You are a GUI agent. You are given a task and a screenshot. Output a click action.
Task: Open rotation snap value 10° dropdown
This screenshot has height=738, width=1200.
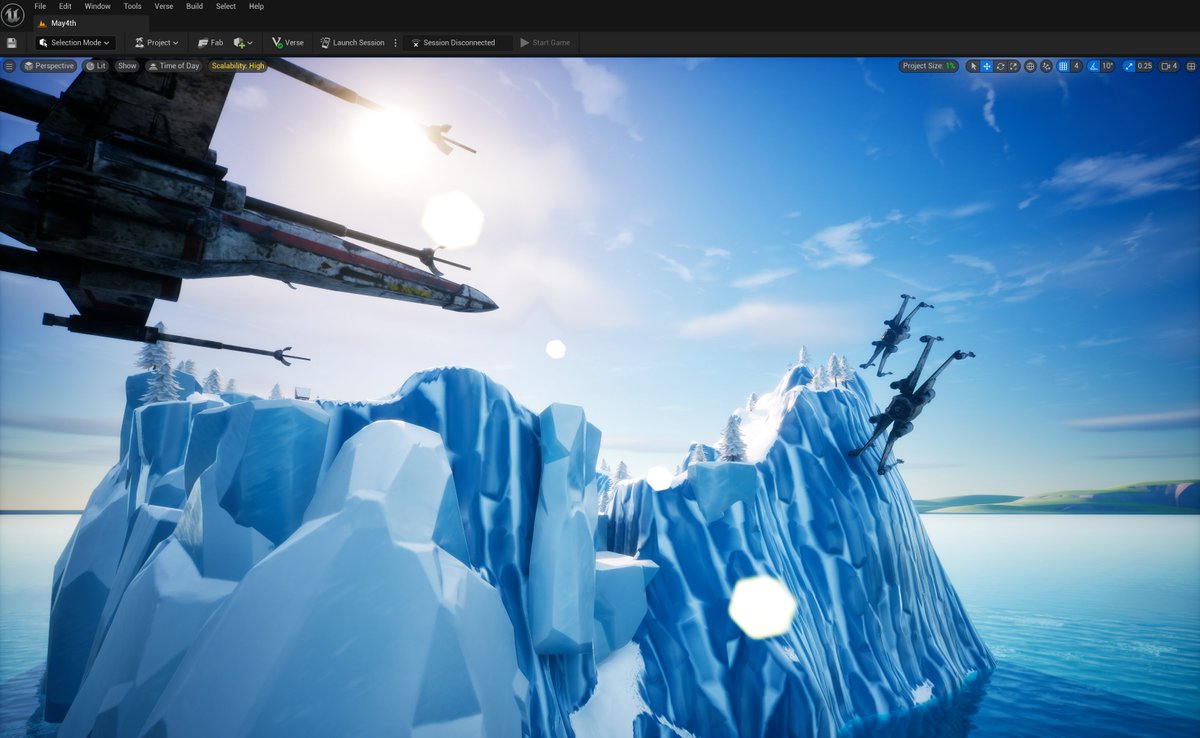point(1107,66)
